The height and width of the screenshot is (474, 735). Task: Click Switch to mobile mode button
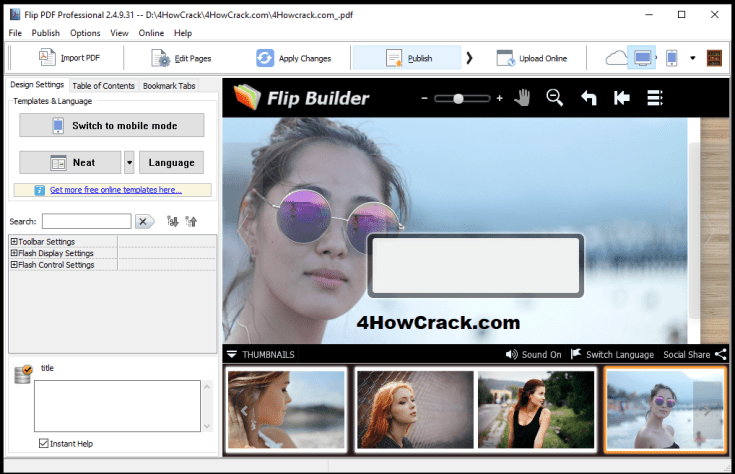tap(112, 125)
